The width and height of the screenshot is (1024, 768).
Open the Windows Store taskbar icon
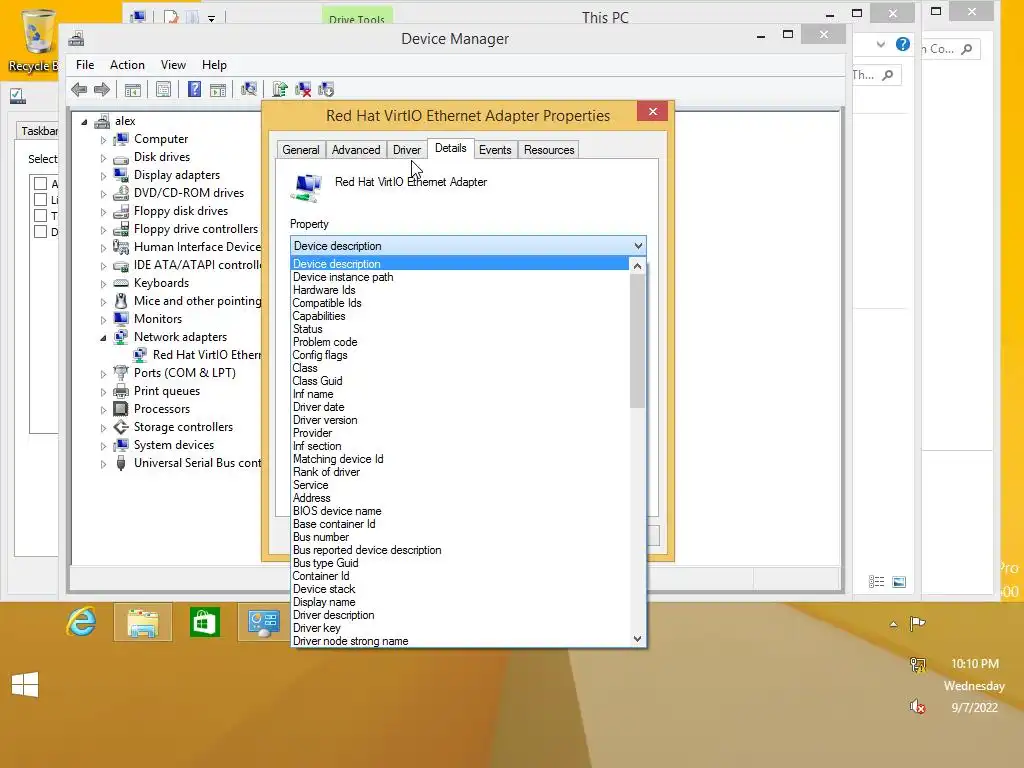(x=204, y=622)
